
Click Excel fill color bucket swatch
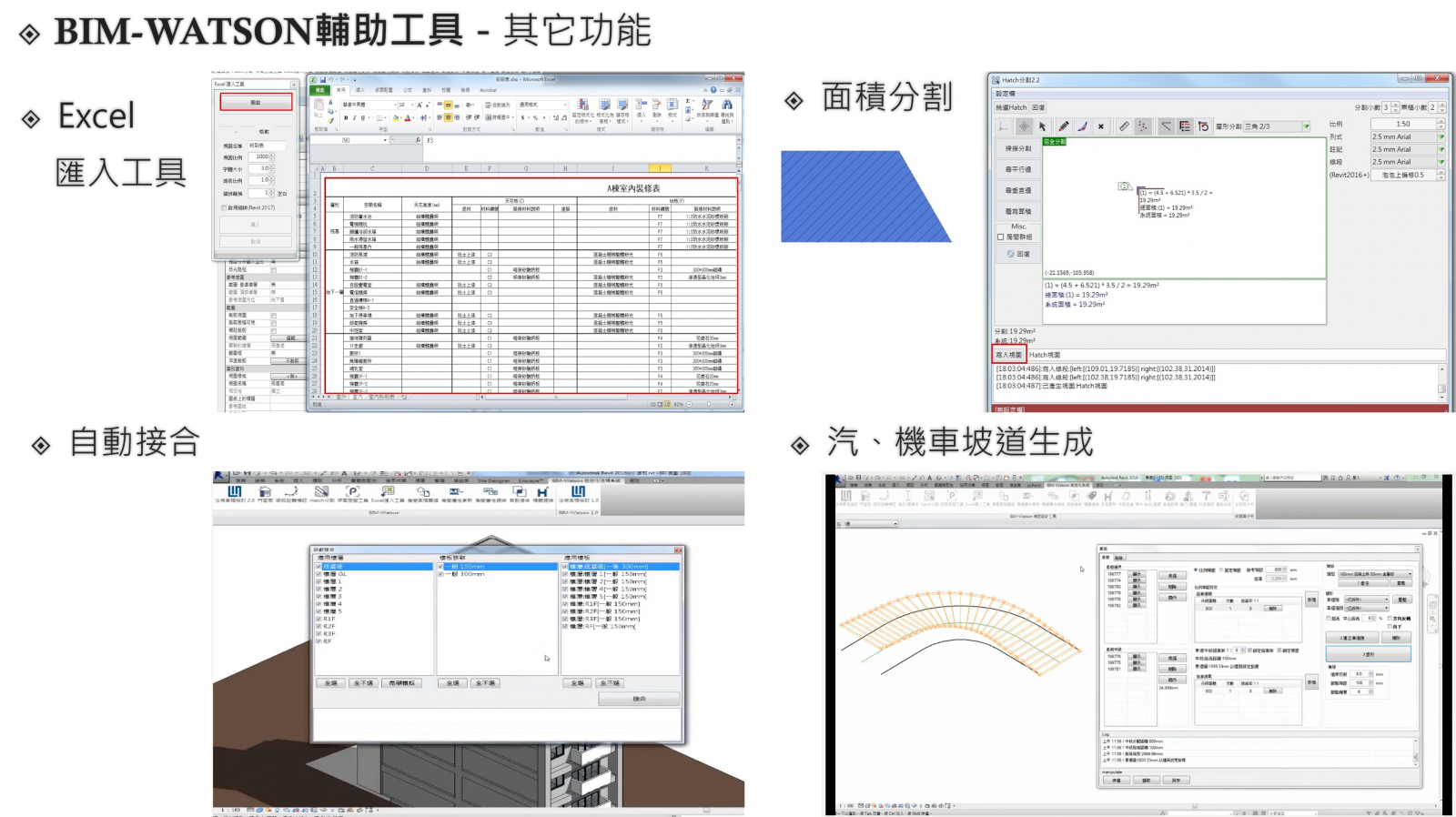[395, 117]
